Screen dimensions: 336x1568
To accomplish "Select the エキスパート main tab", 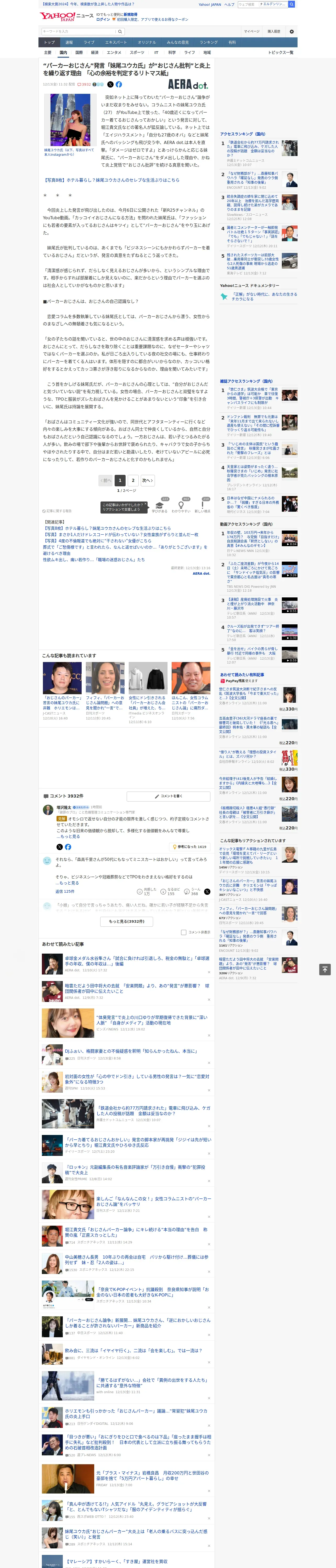I will point(116,42).
